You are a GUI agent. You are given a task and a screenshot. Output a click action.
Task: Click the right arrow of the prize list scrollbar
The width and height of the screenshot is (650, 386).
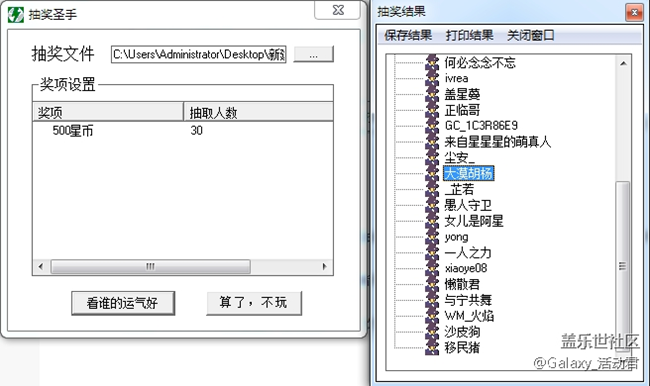click(325, 266)
